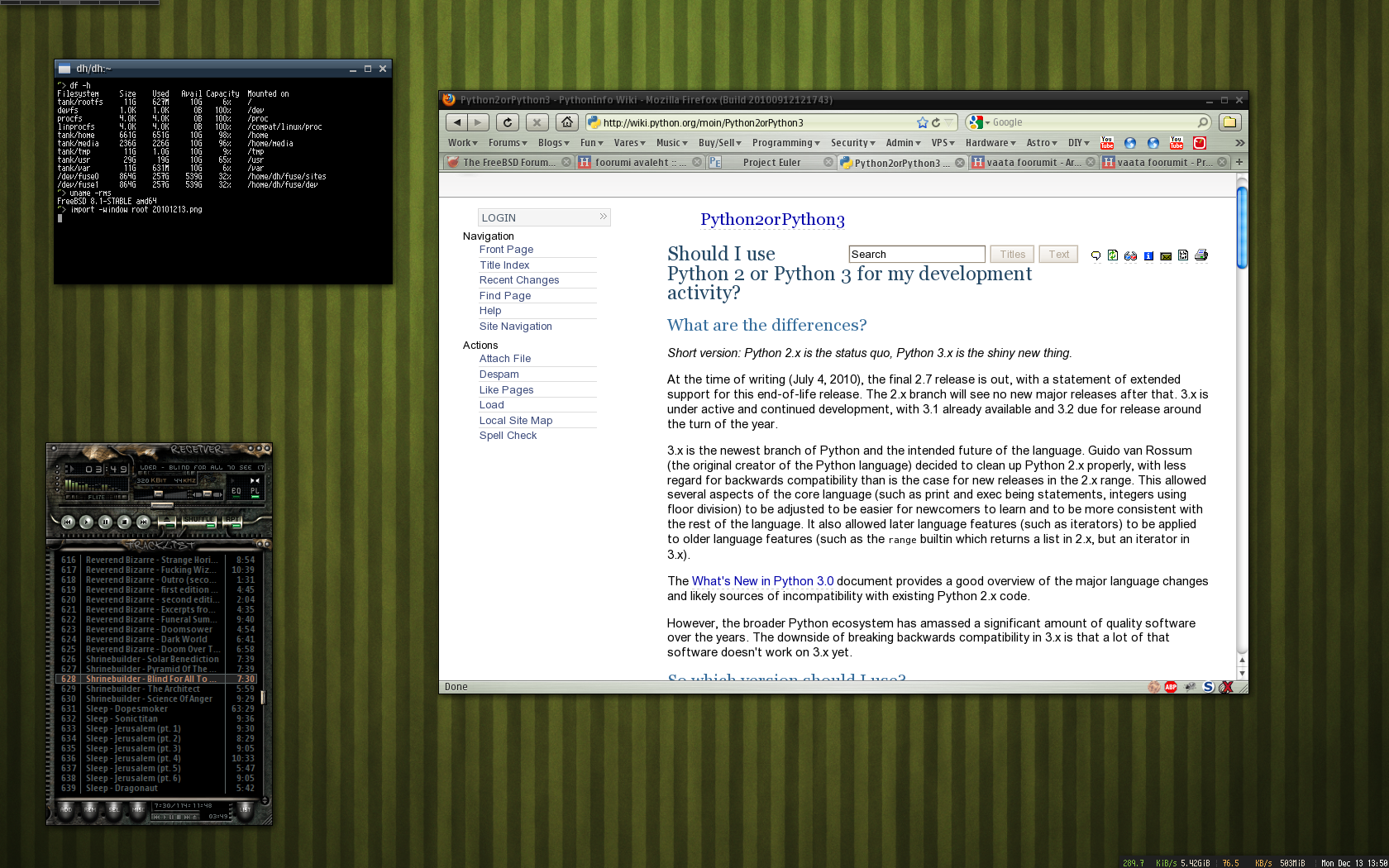Viewport: 1389px width, 868px height.
Task: Click Recent Changes in wiki navigation
Action: tap(519, 280)
